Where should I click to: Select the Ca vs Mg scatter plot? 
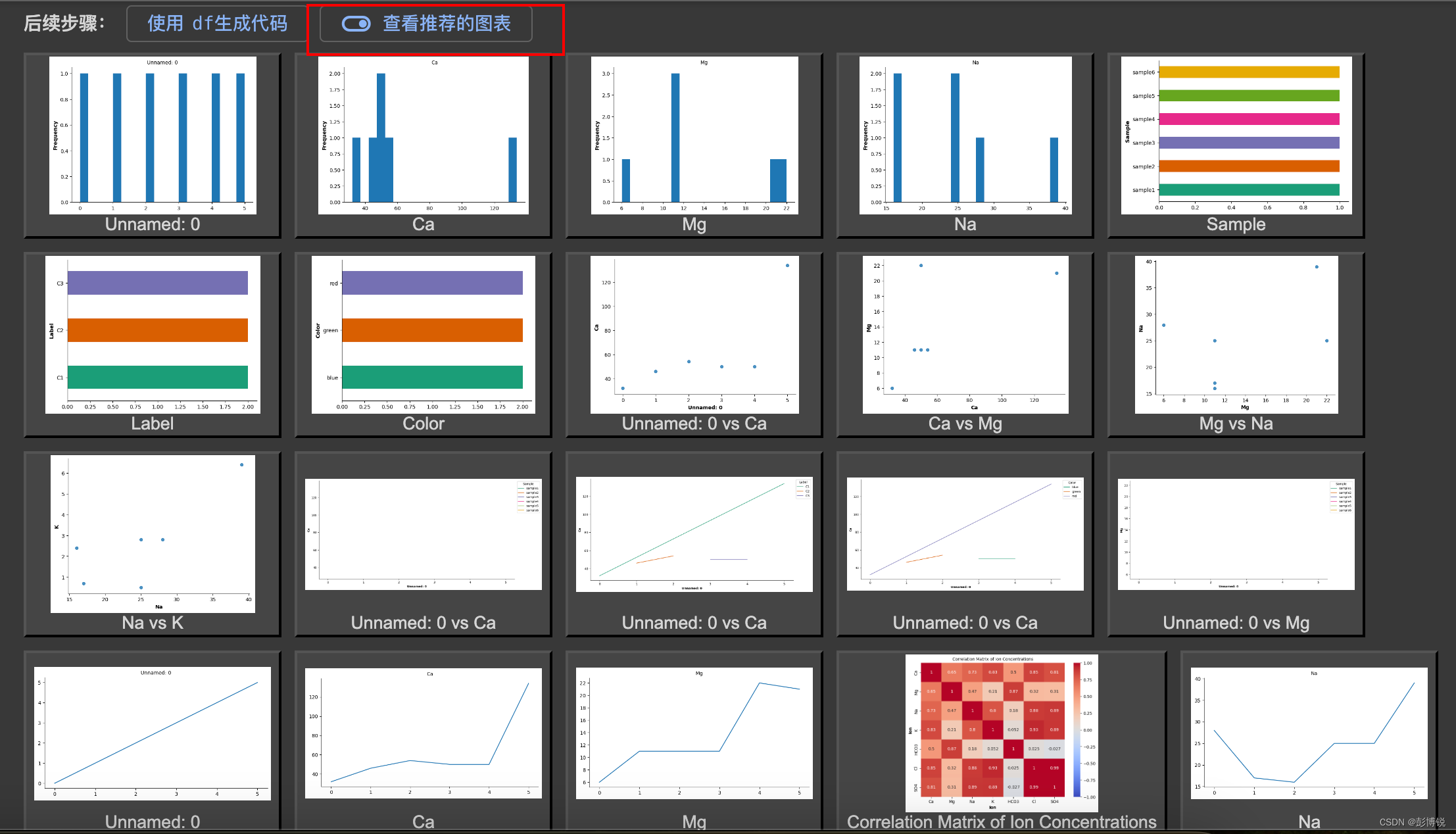click(965, 335)
